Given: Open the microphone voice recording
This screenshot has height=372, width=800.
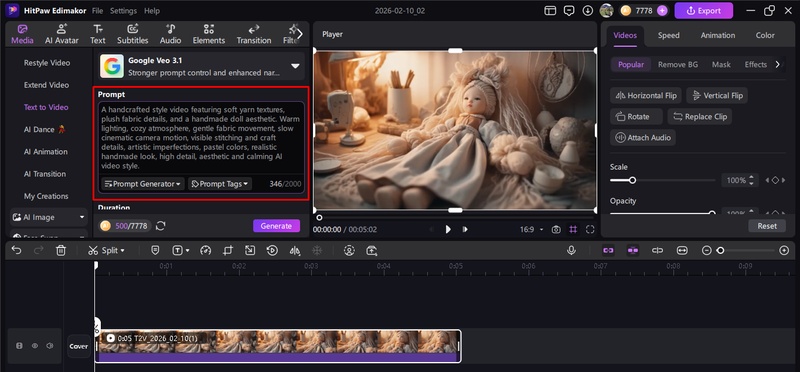Looking at the screenshot, I should pyautogui.click(x=571, y=251).
